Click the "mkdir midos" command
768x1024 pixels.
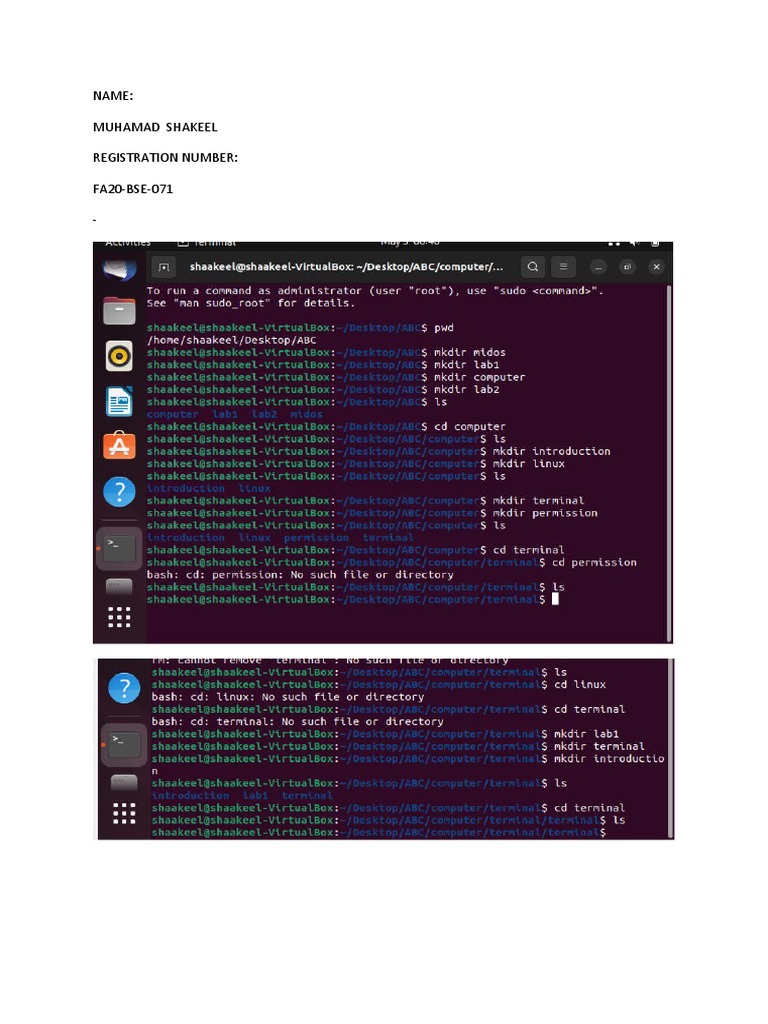pyautogui.click(x=470, y=353)
